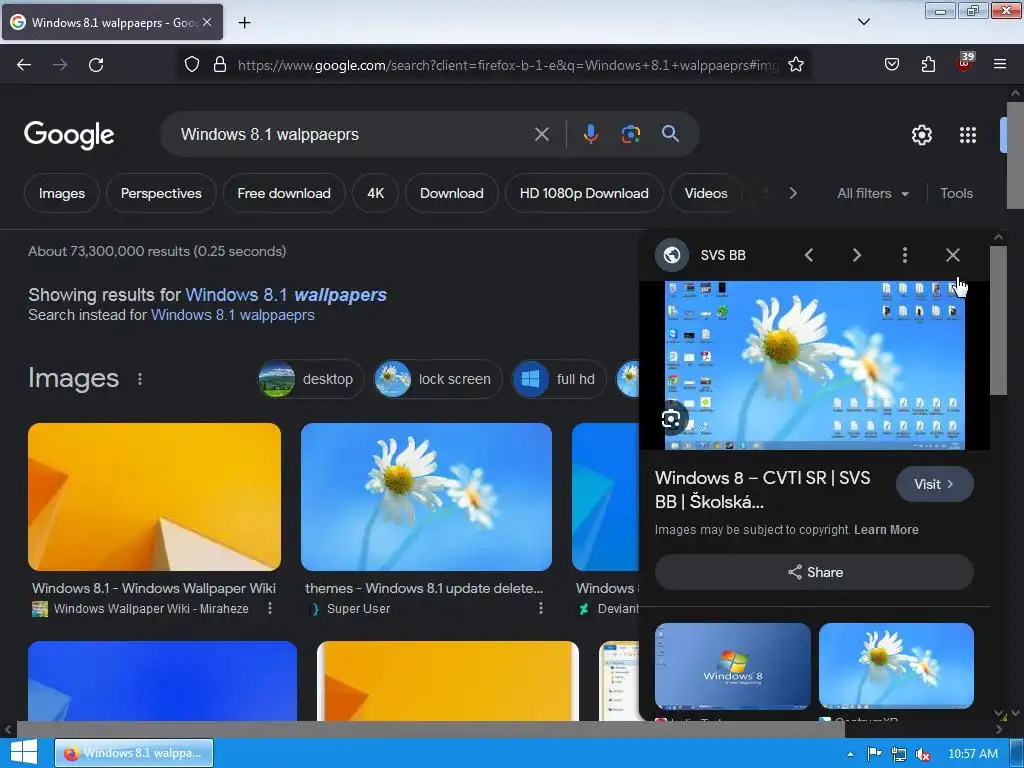Open the ad blocker extension with badge 39
1024x768 pixels.
965,63
